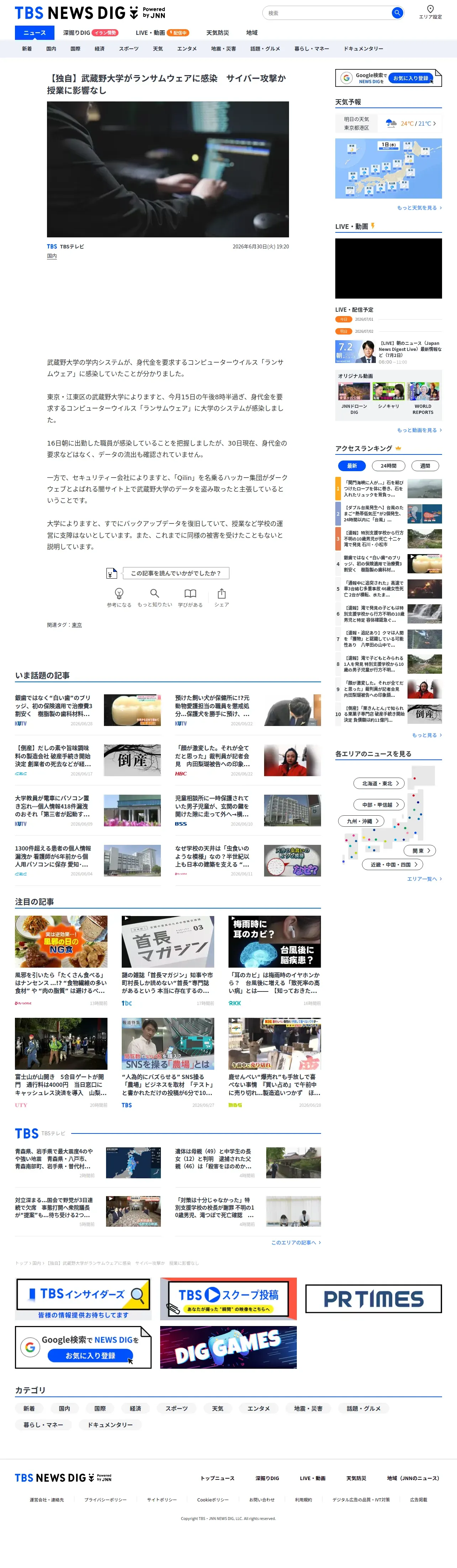Click the black LIVE・動画 video player
Screen dimensions: 457x1568
click(x=389, y=268)
